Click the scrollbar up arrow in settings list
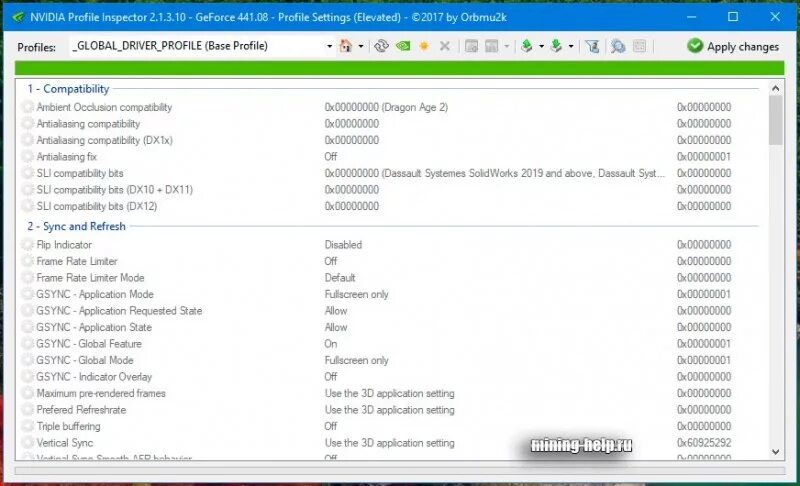 click(x=776, y=88)
